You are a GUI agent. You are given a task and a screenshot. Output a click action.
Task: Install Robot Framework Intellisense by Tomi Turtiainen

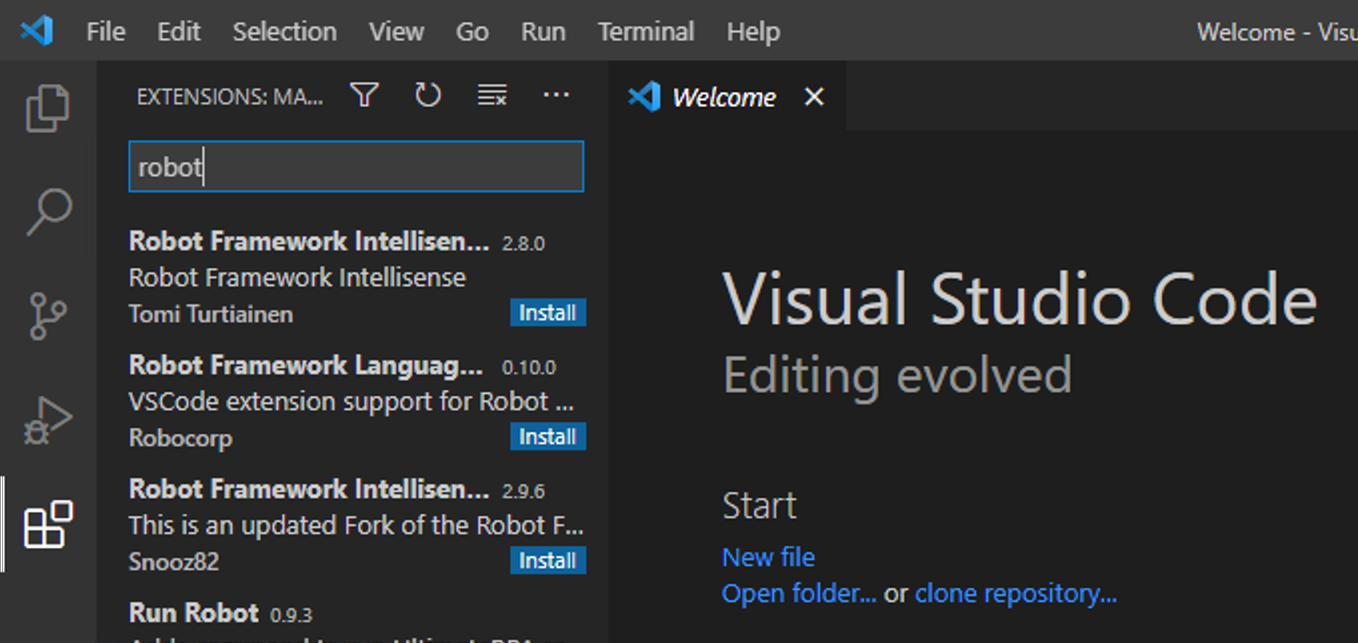click(547, 313)
